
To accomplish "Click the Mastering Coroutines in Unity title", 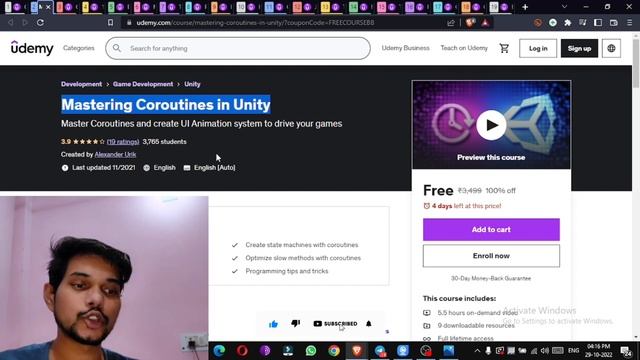I will (x=166, y=104).
